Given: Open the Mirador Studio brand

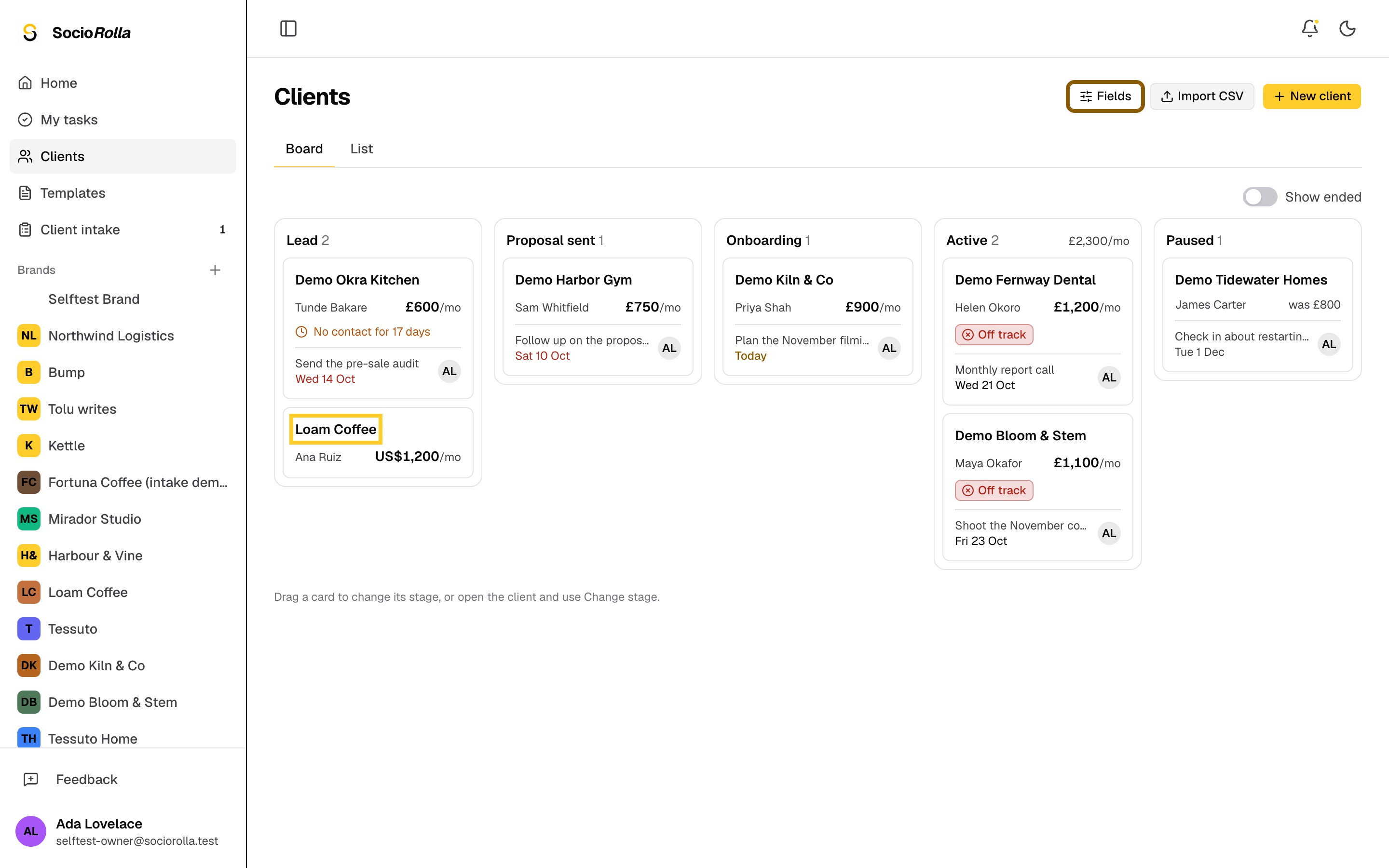Looking at the screenshot, I should tap(123, 519).
